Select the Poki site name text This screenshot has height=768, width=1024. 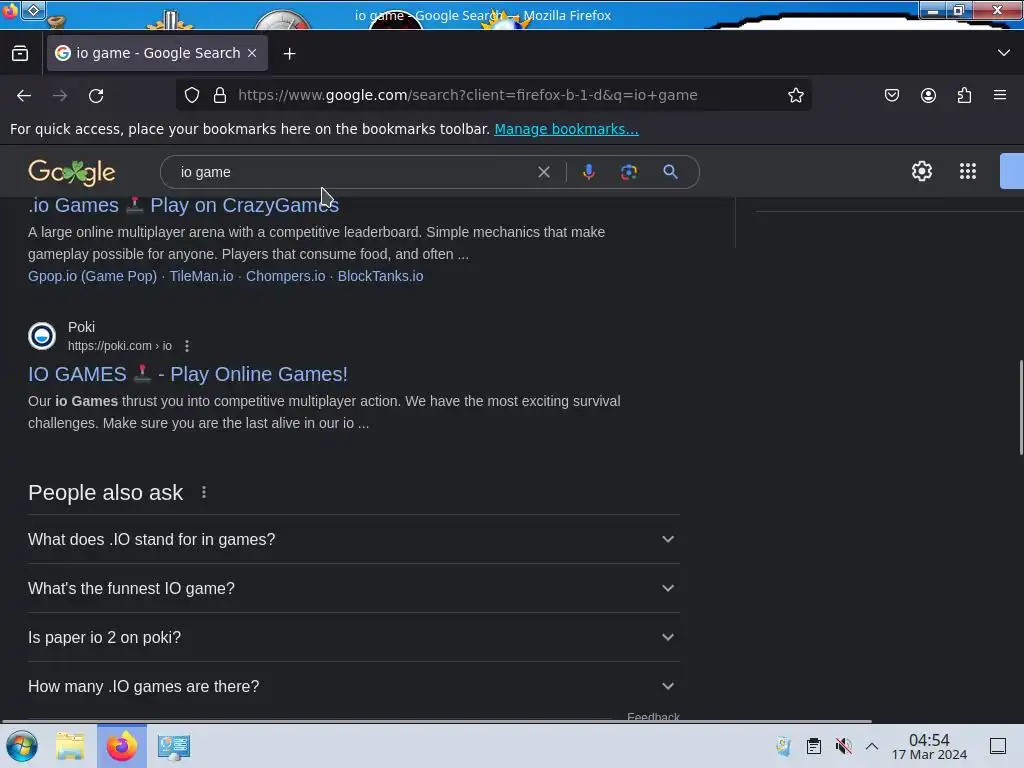(x=81, y=327)
